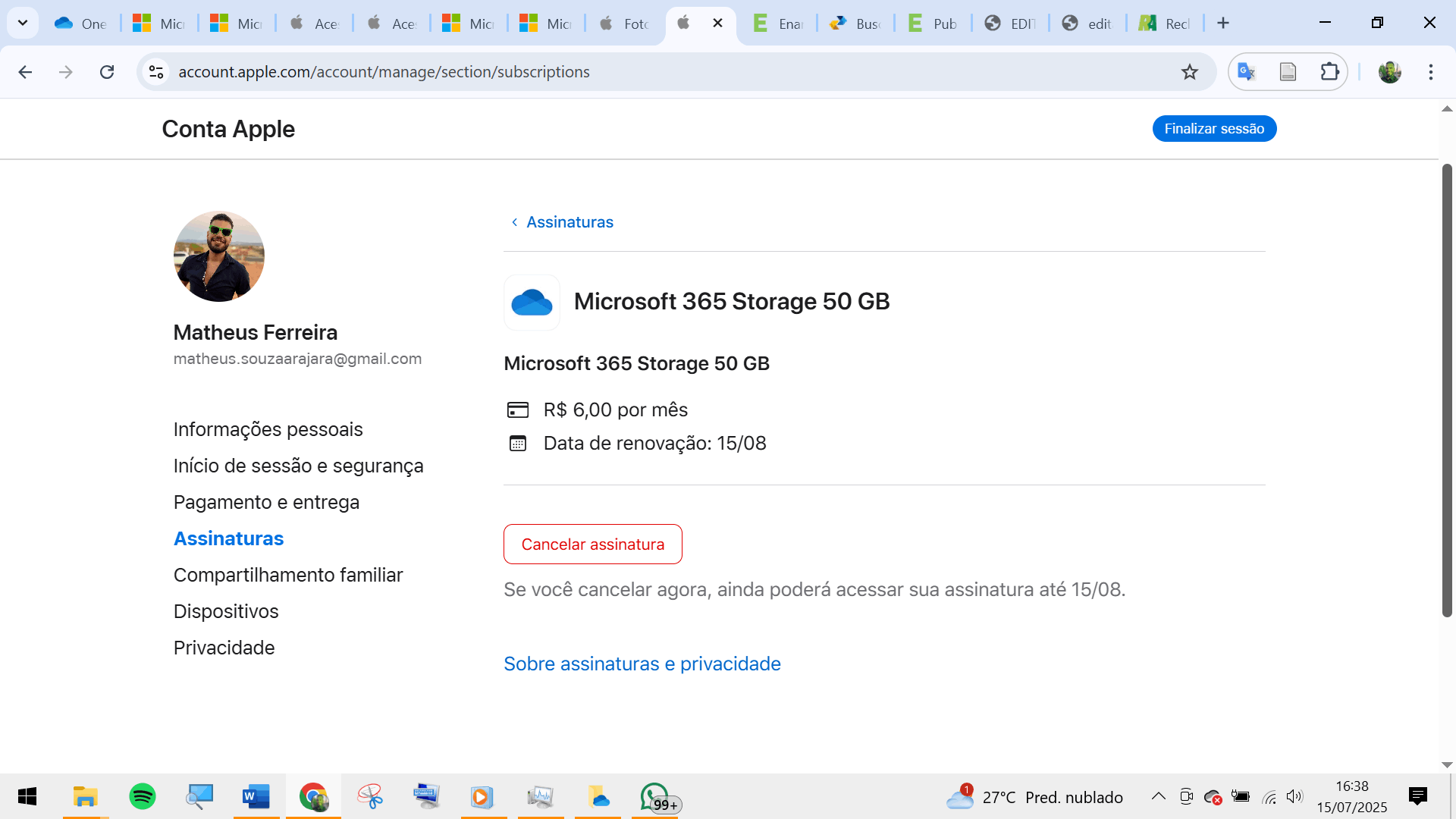This screenshot has width=1456, height=819.
Task: Click the Cancelar assinatura button
Action: [592, 544]
